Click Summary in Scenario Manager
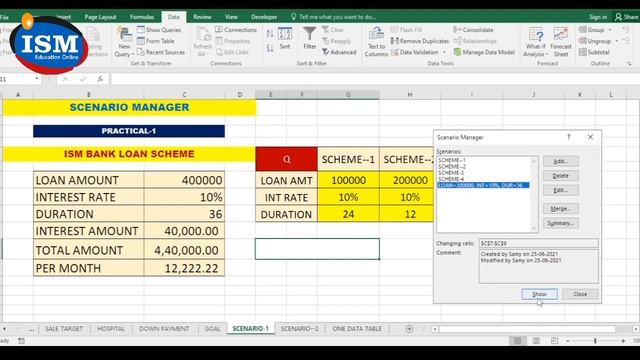Screen dimensions: 640x360 point(560,223)
